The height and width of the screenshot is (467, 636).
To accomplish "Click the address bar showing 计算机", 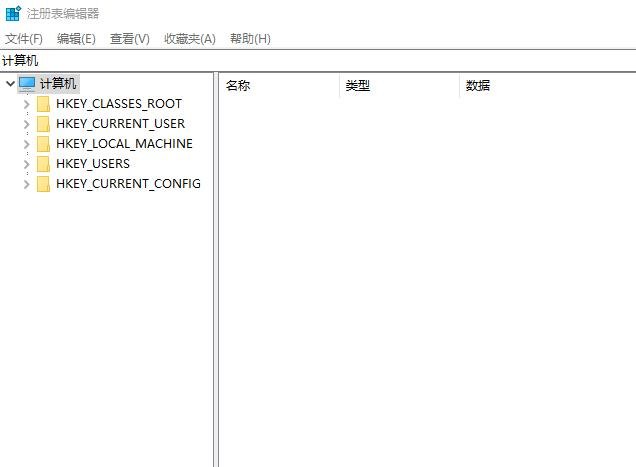I will tap(318, 61).
